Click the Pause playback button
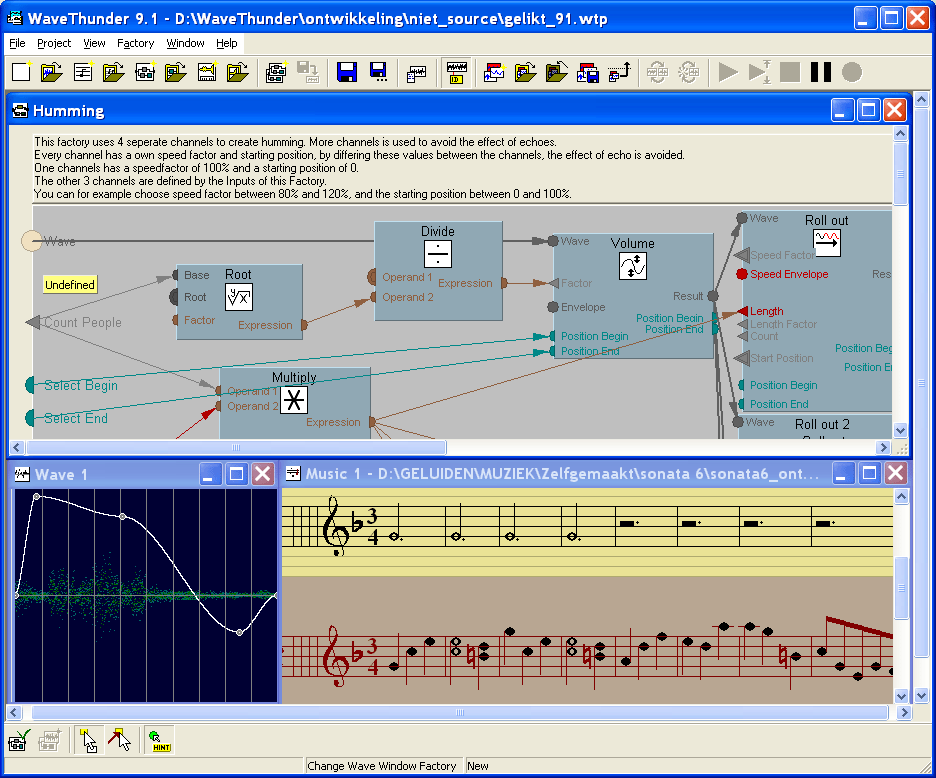The height and width of the screenshot is (778, 936). 821,72
